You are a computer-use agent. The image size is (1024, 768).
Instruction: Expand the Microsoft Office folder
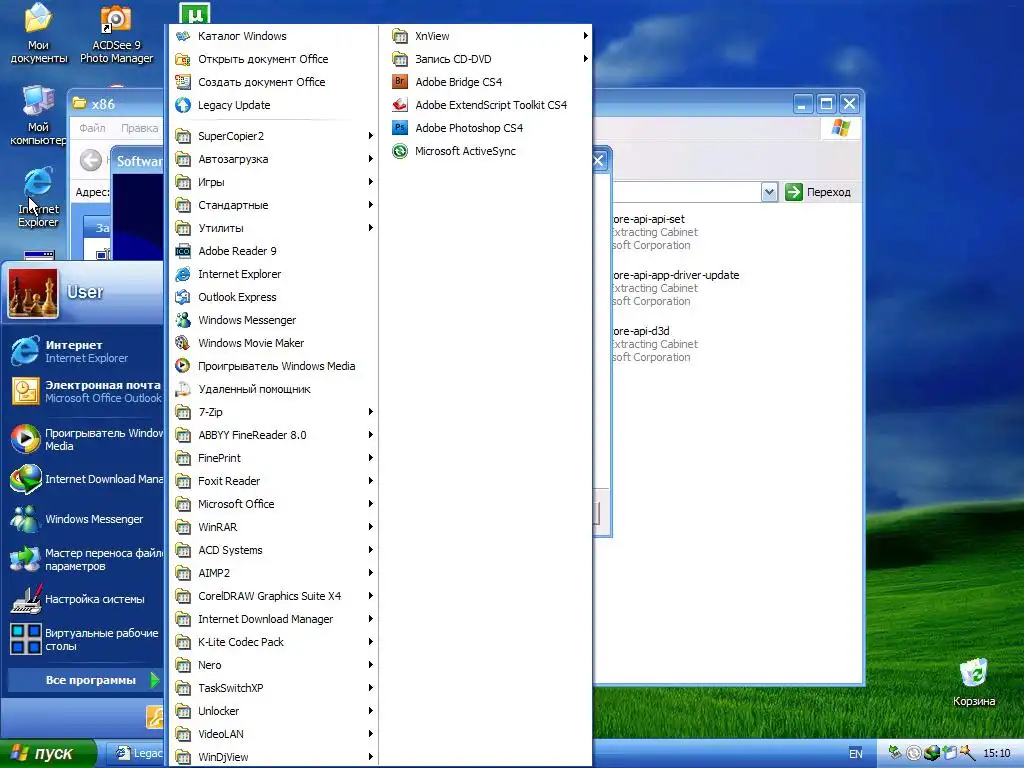(274, 504)
